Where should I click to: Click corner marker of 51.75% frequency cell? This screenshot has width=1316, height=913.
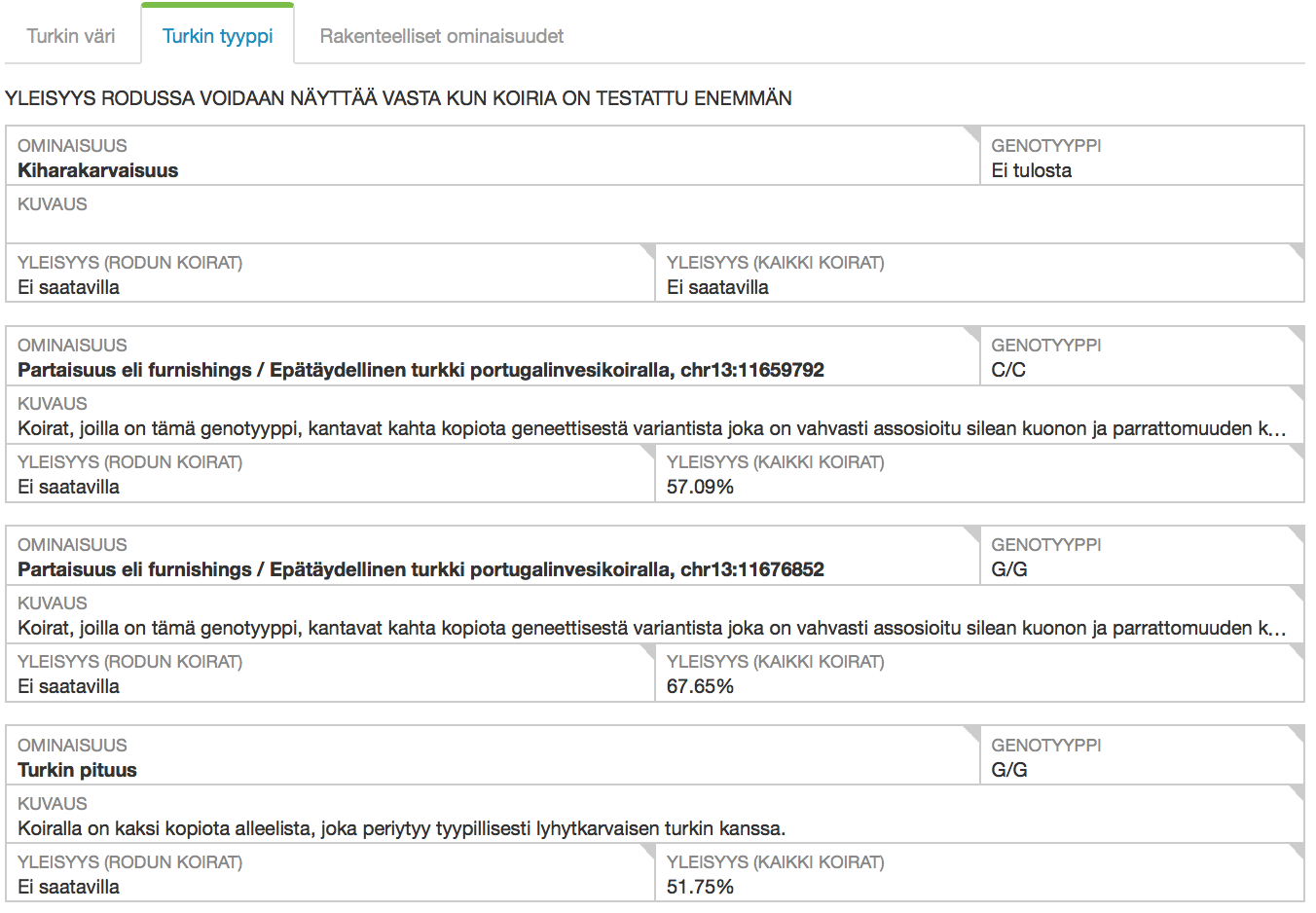1297,851
